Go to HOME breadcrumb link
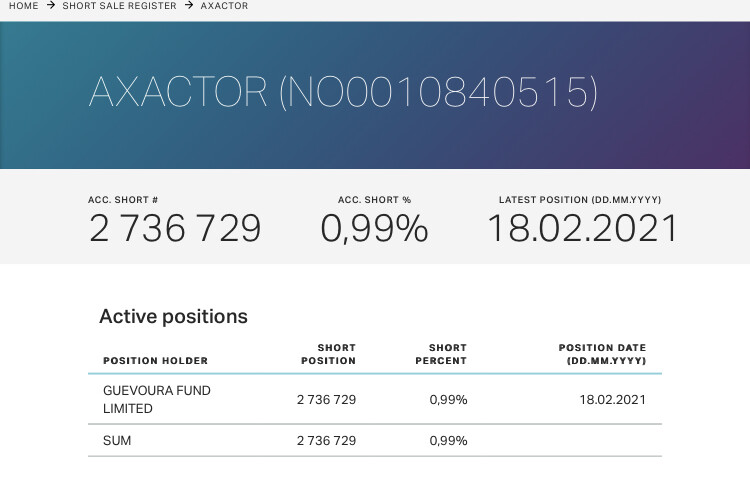 pos(23,6)
